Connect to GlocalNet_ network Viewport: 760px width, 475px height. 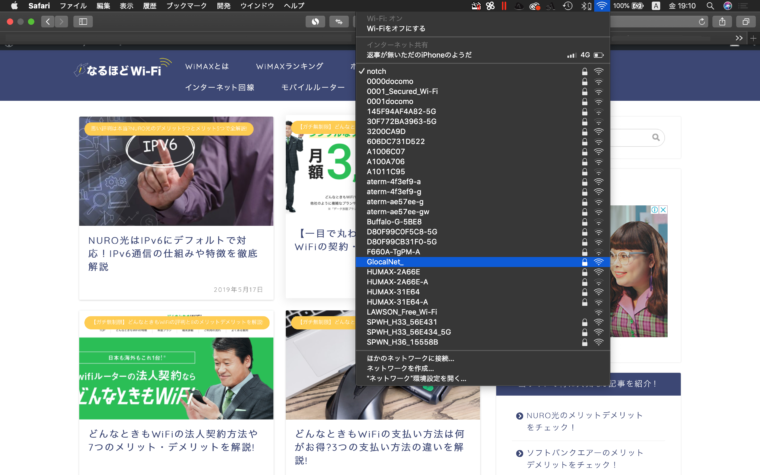tap(482, 262)
